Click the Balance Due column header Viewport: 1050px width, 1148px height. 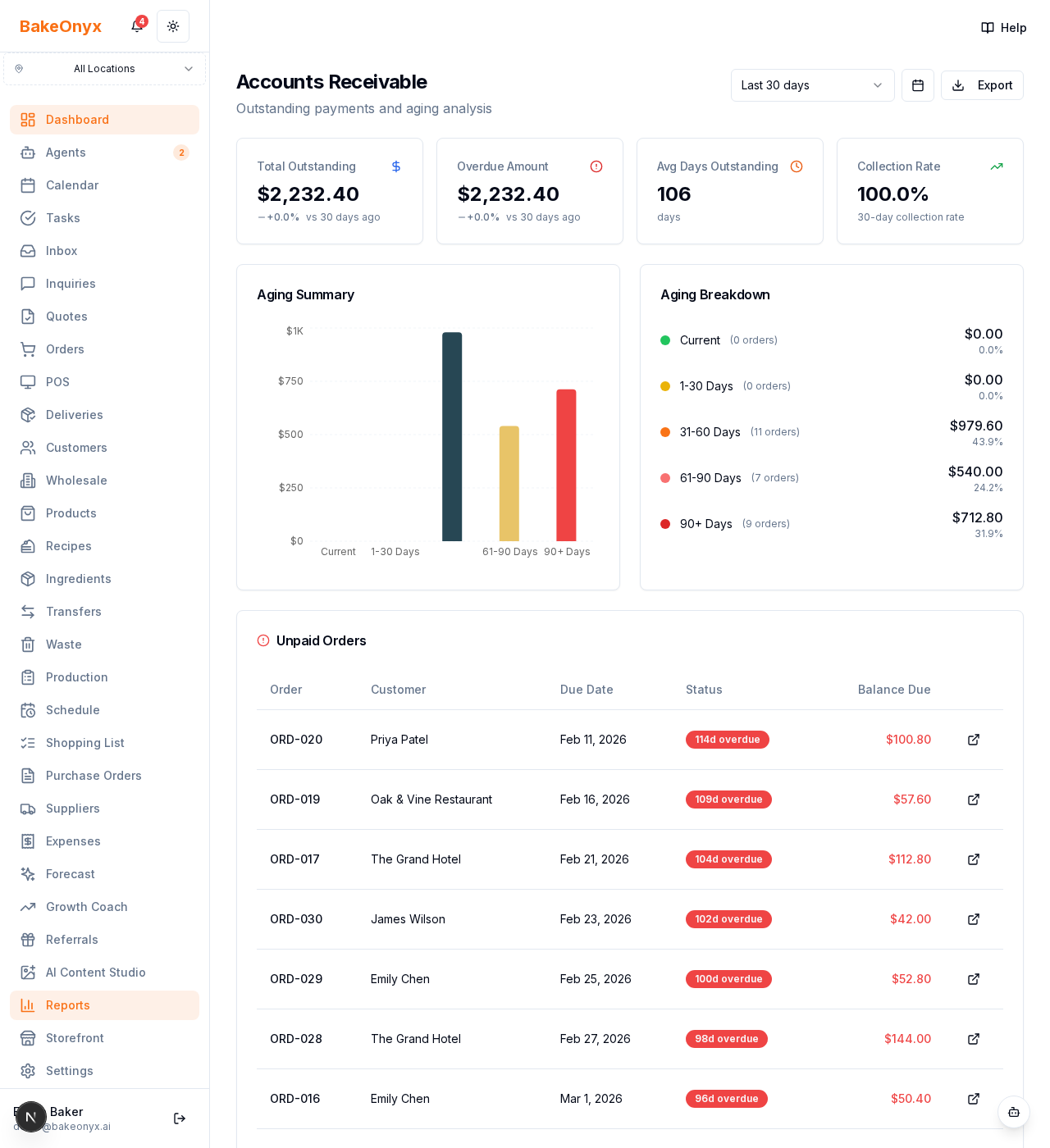coord(894,690)
